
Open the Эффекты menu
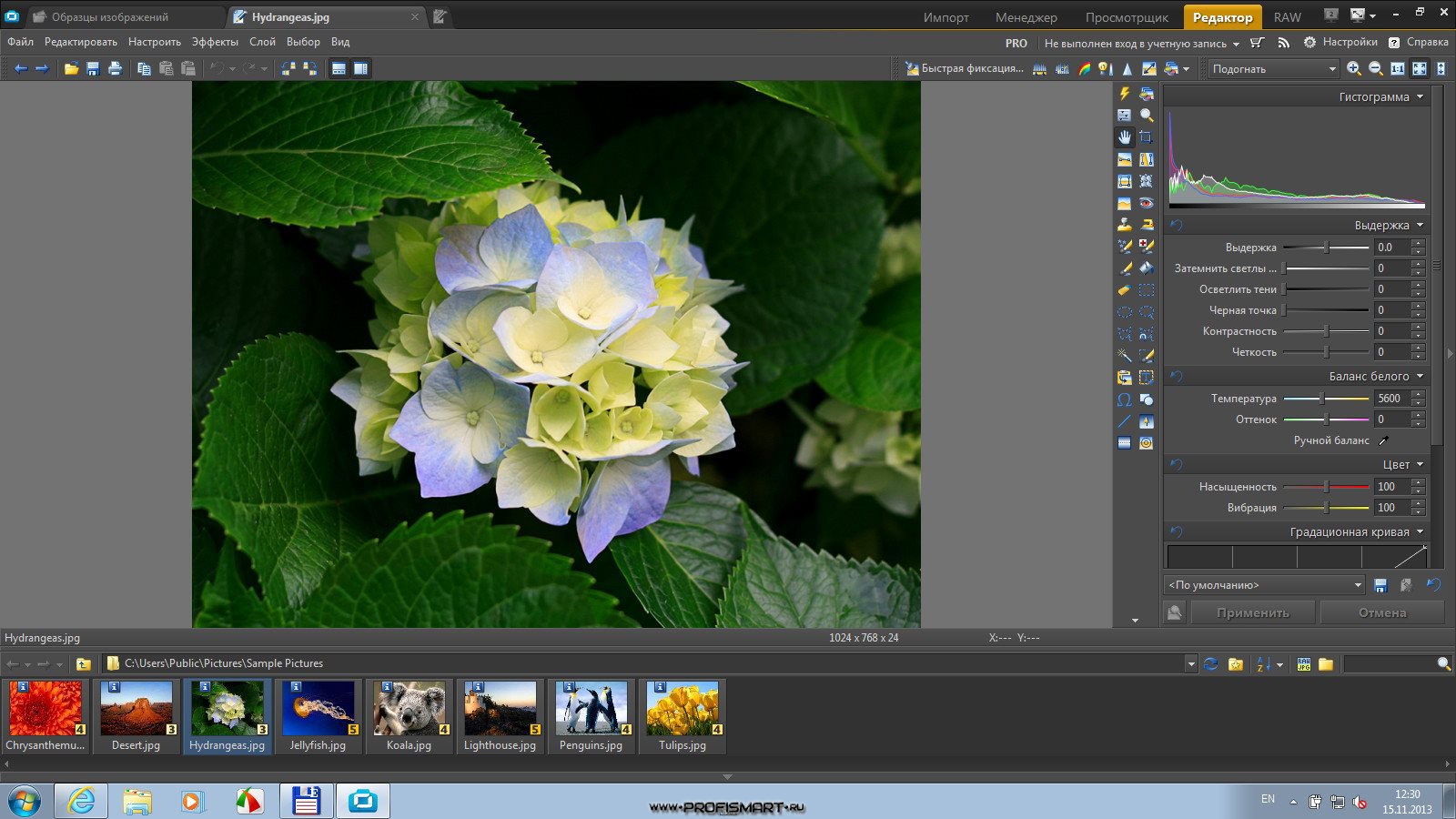coord(215,42)
